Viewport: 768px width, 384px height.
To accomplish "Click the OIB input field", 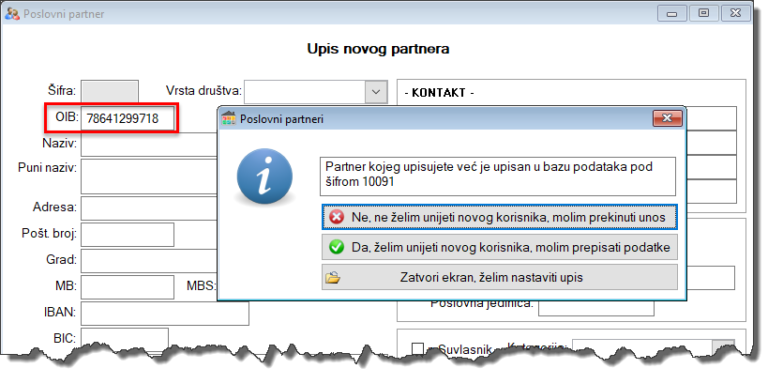I will tap(127, 118).
